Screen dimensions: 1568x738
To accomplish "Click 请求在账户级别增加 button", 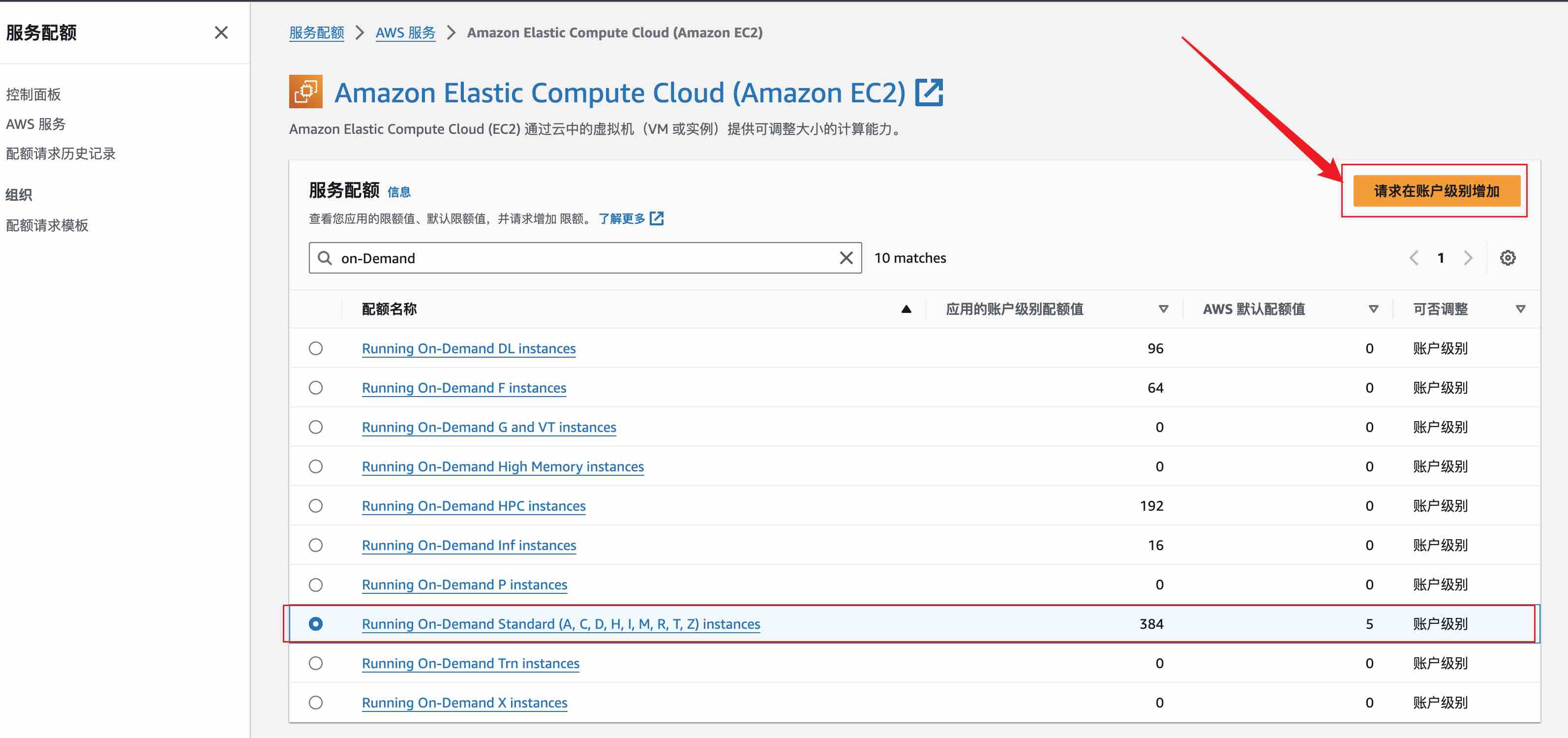I will (x=1437, y=190).
